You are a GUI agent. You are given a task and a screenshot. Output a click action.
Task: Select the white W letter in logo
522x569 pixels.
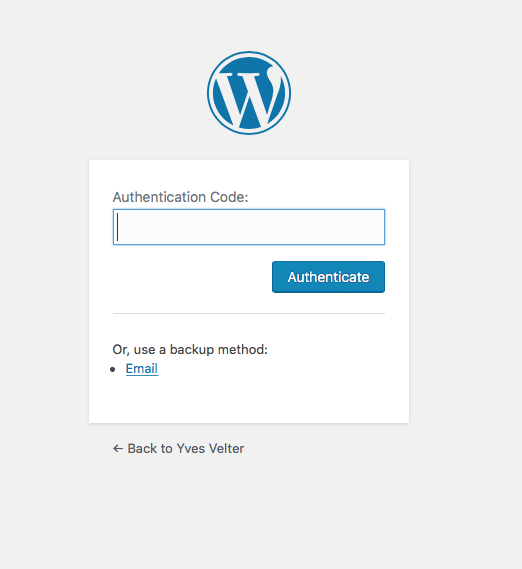(249, 95)
